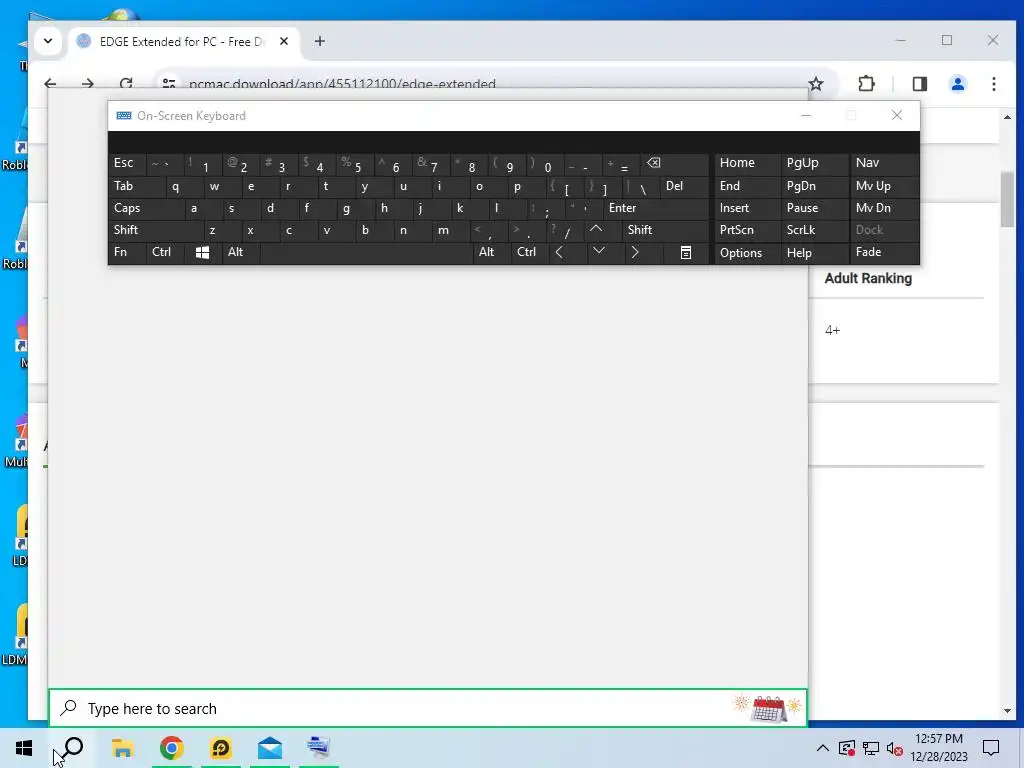1024x768 pixels.
Task: Go back in Chrome
Action: (x=50, y=84)
